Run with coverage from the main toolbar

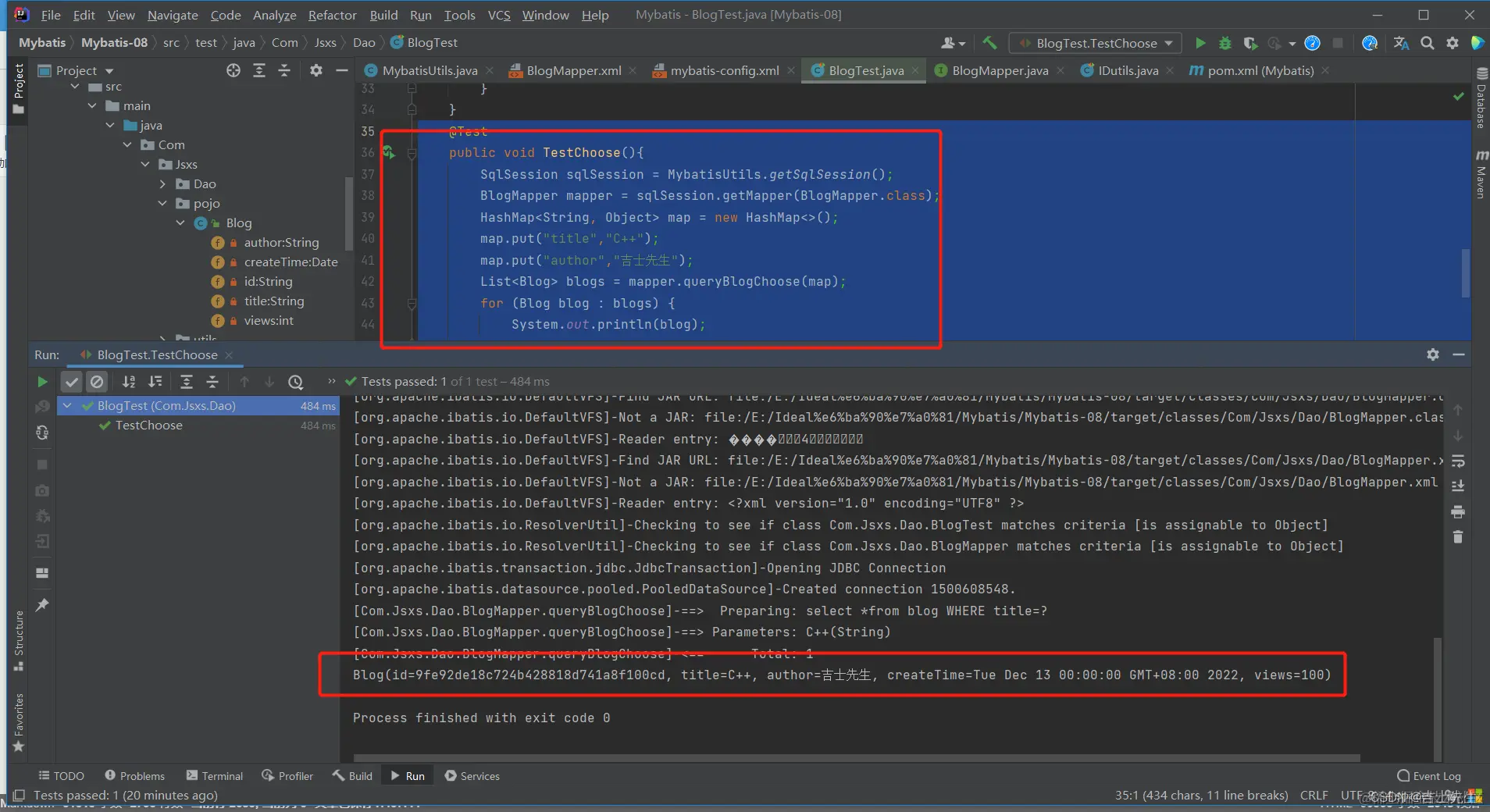tap(1250, 43)
